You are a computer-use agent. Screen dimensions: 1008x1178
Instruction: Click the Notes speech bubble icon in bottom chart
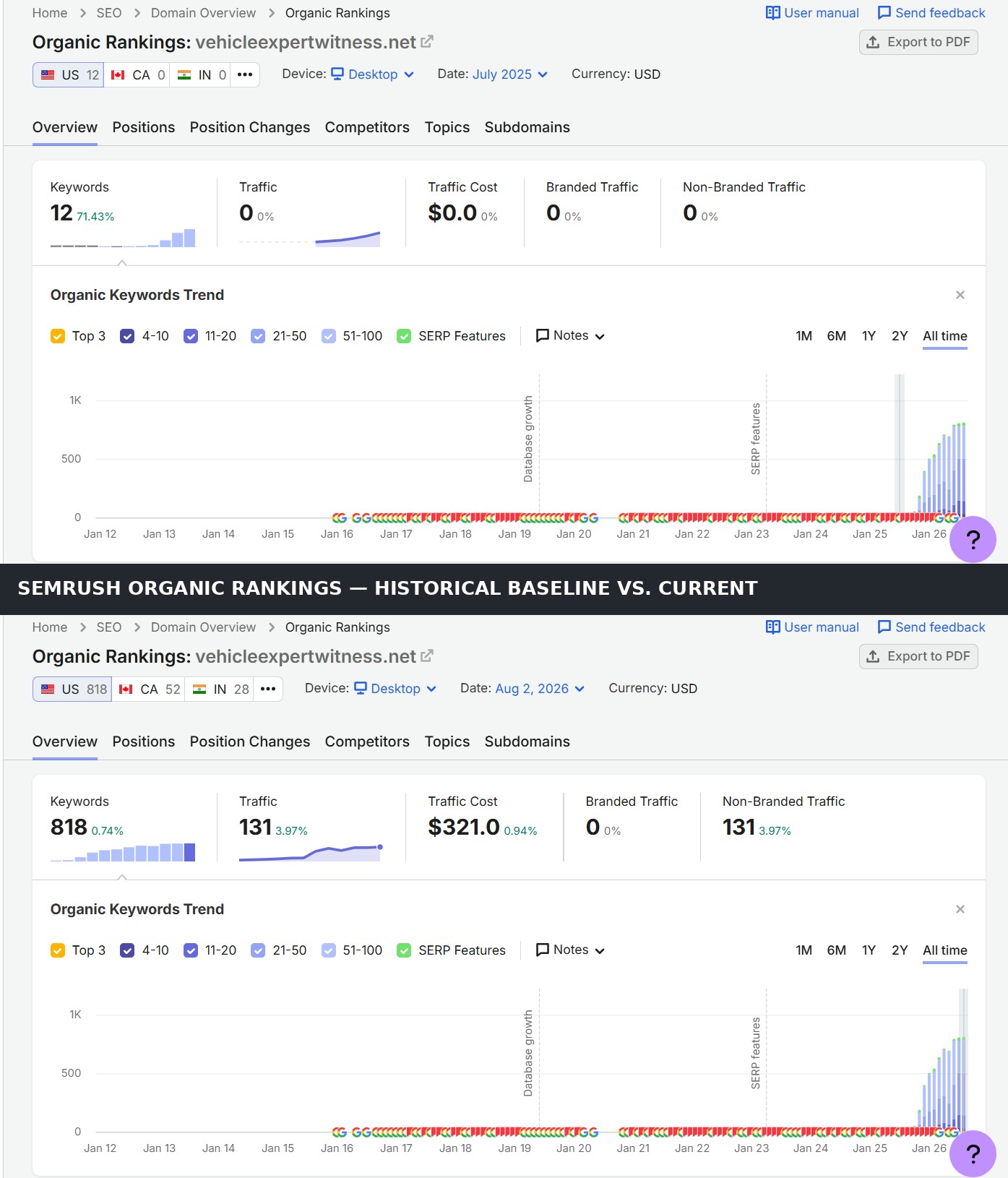pos(543,950)
